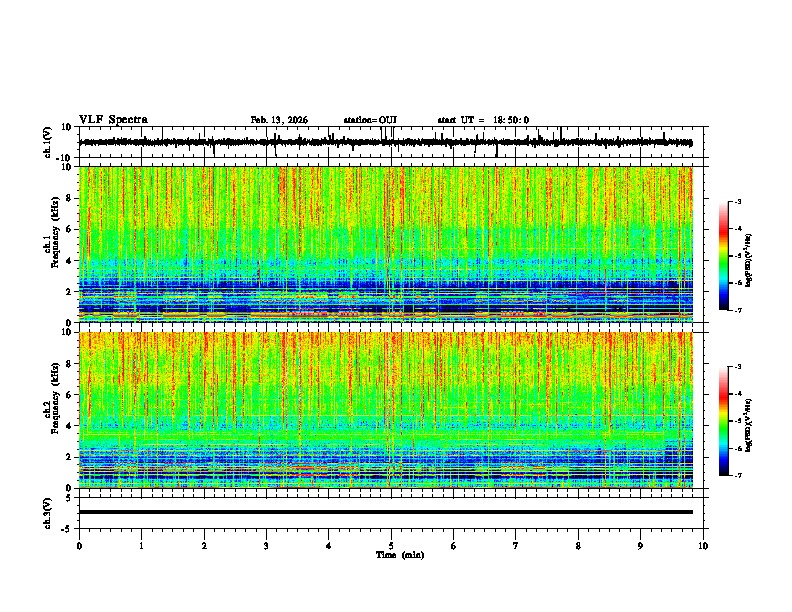Screen dimensions: 792x612
Task: Click the "5" tick on ch.3(V) axis
Action: (x=69, y=498)
